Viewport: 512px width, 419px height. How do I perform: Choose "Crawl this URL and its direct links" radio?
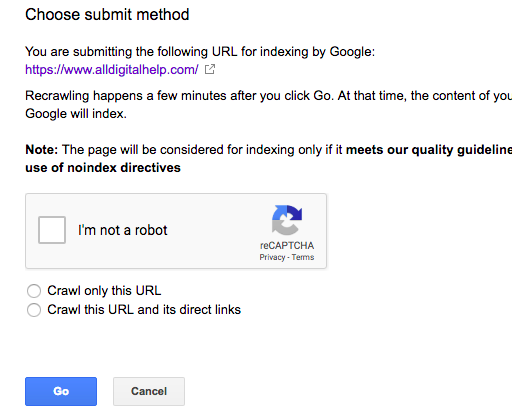pyautogui.click(x=34, y=310)
